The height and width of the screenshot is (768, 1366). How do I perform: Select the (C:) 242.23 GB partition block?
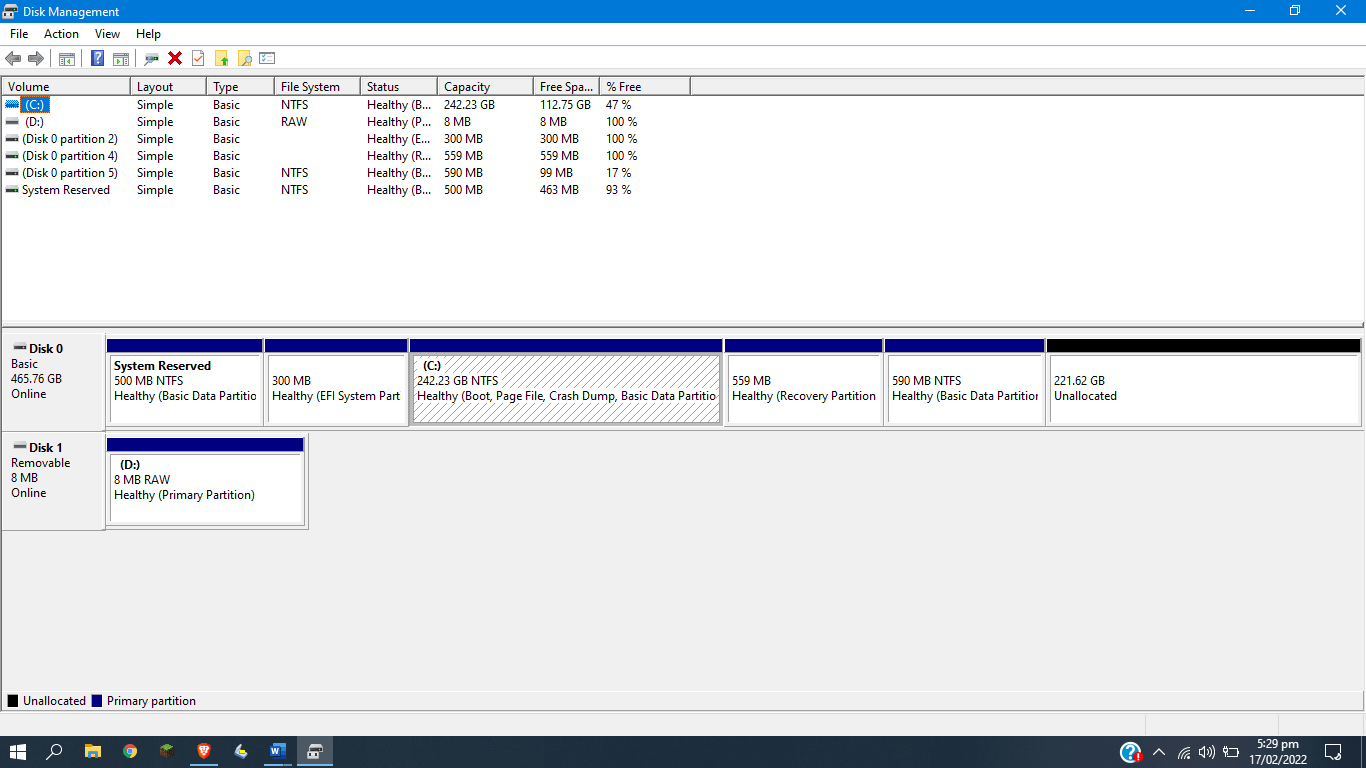566,382
